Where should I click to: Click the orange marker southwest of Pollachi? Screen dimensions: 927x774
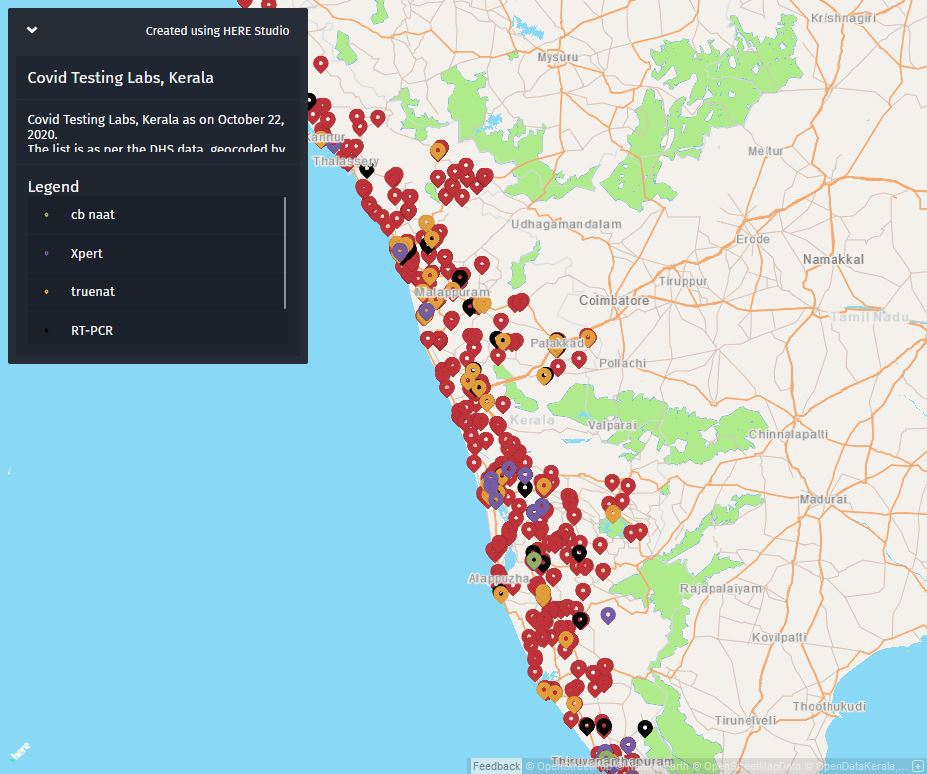tap(545, 375)
